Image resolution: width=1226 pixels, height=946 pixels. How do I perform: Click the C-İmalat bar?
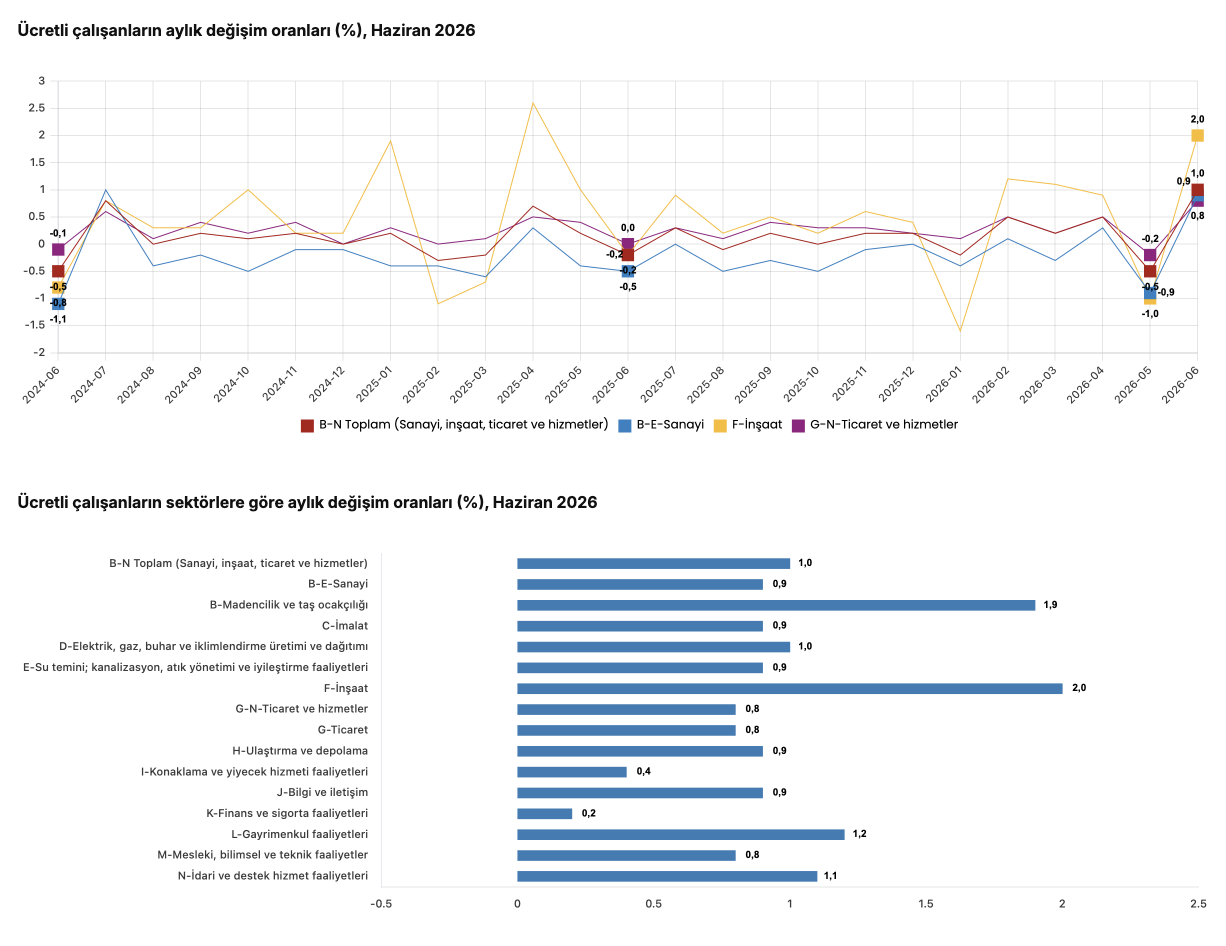coord(640,626)
